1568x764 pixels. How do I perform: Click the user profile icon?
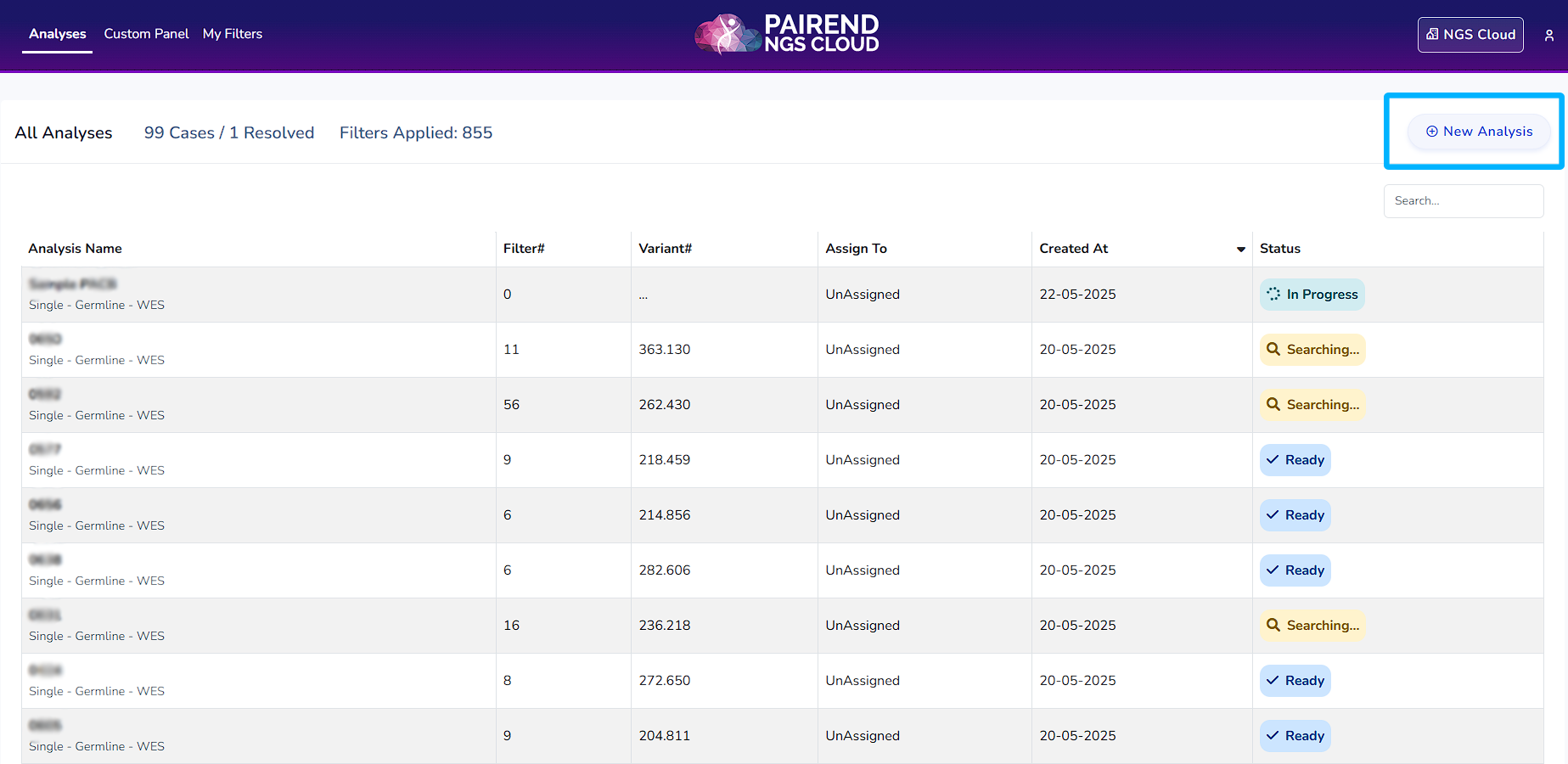[x=1548, y=36]
